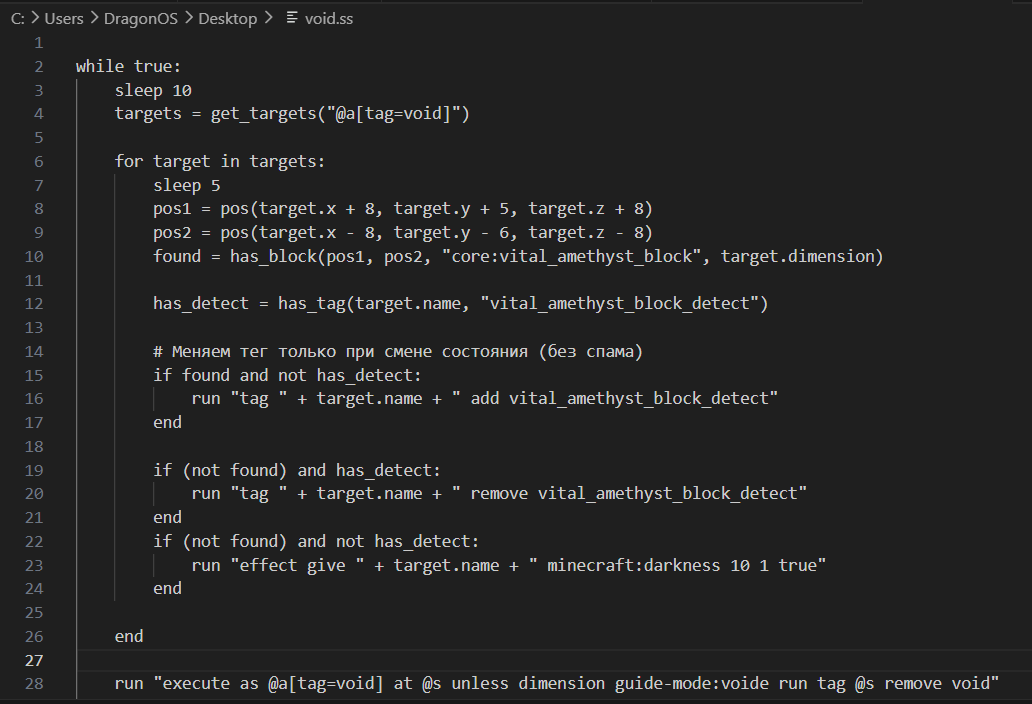The width and height of the screenshot is (1032, 704).
Task: Select the Desktop breadcrumb folder
Action: (x=228, y=18)
